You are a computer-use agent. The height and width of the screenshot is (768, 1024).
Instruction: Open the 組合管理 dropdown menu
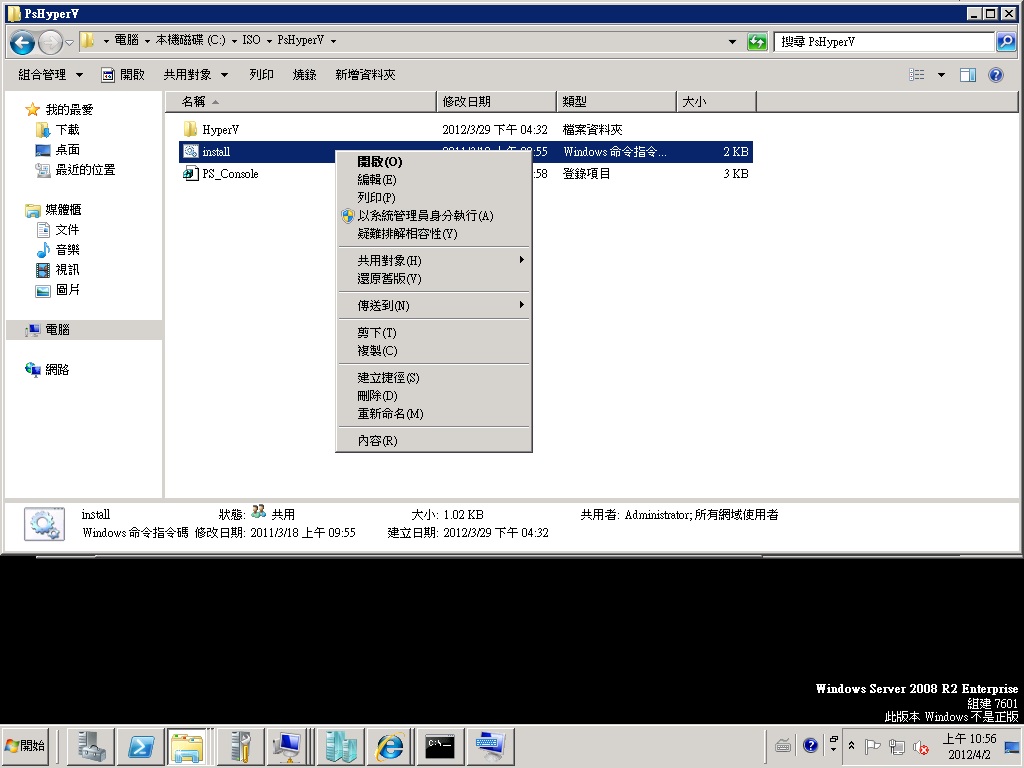coord(51,75)
